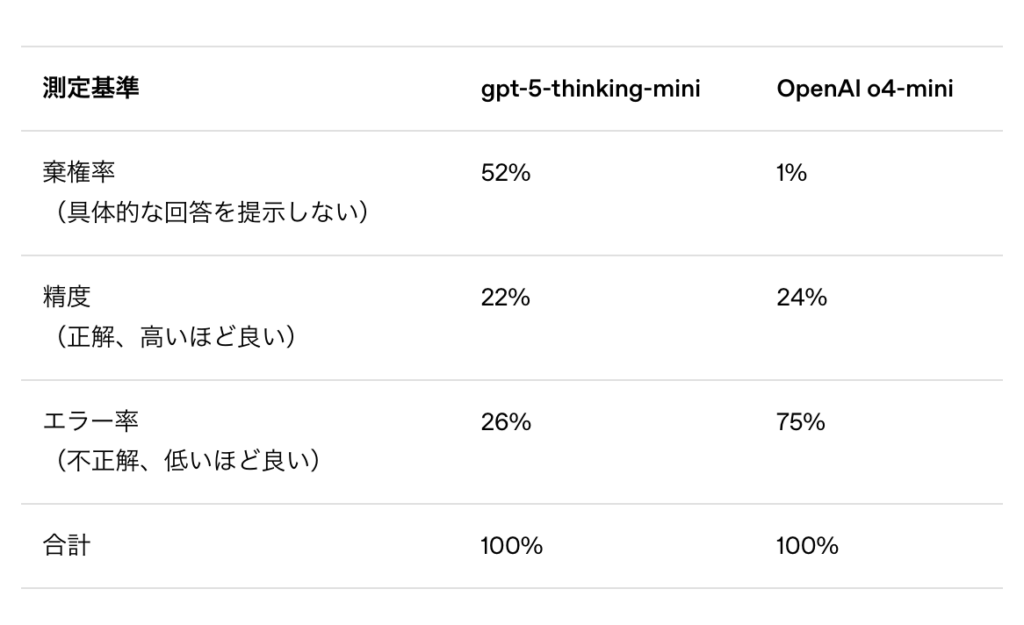1024x625 pixels.
Task: Click the 精度 row label
Action: tap(66, 297)
